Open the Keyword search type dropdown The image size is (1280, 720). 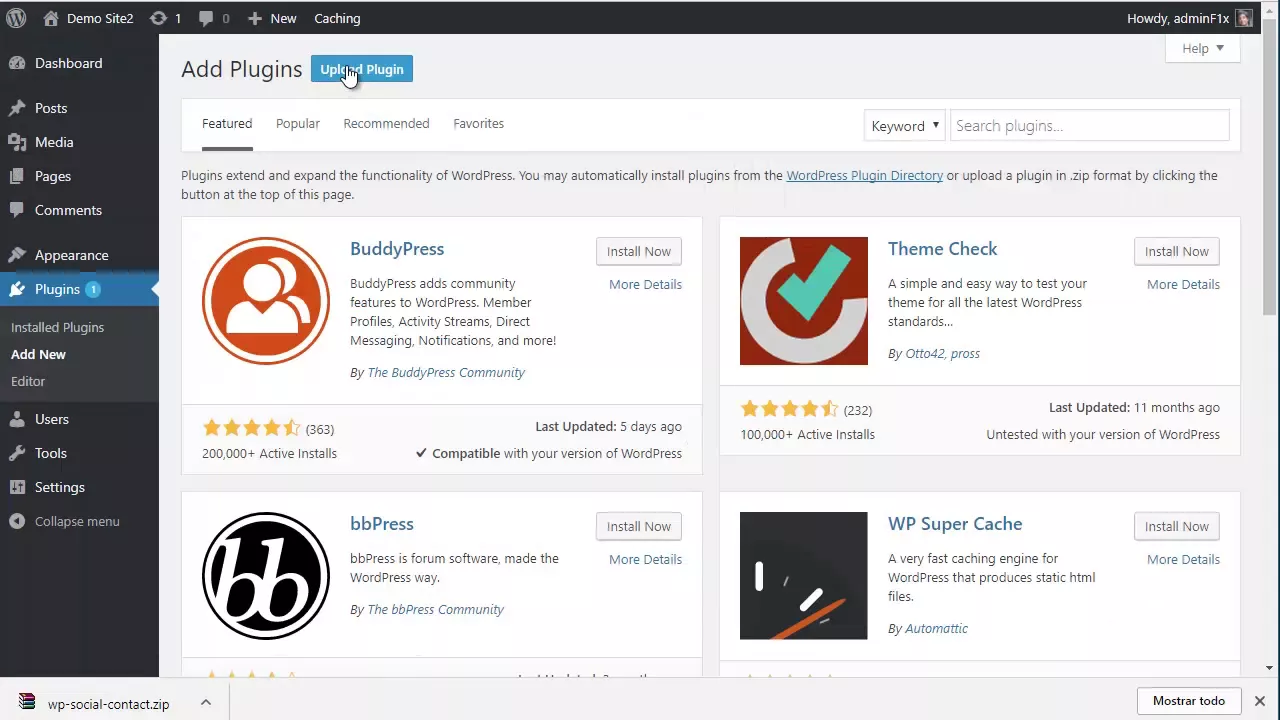tap(905, 126)
